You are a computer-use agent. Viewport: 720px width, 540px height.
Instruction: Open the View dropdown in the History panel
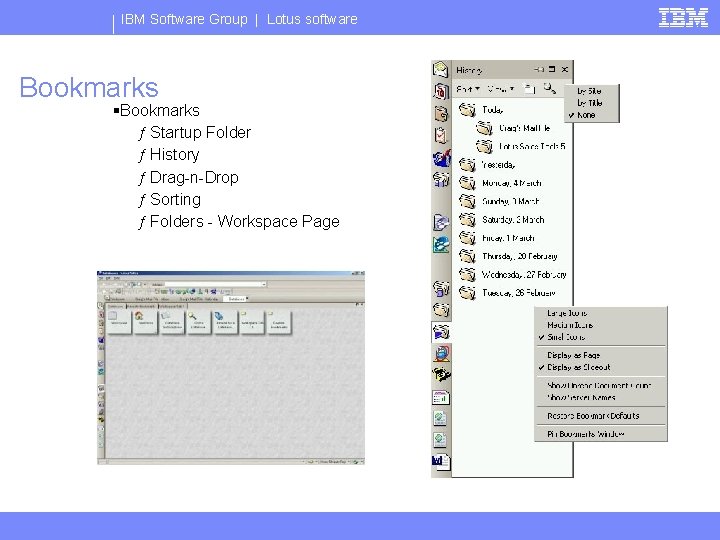(x=501, y=89)
